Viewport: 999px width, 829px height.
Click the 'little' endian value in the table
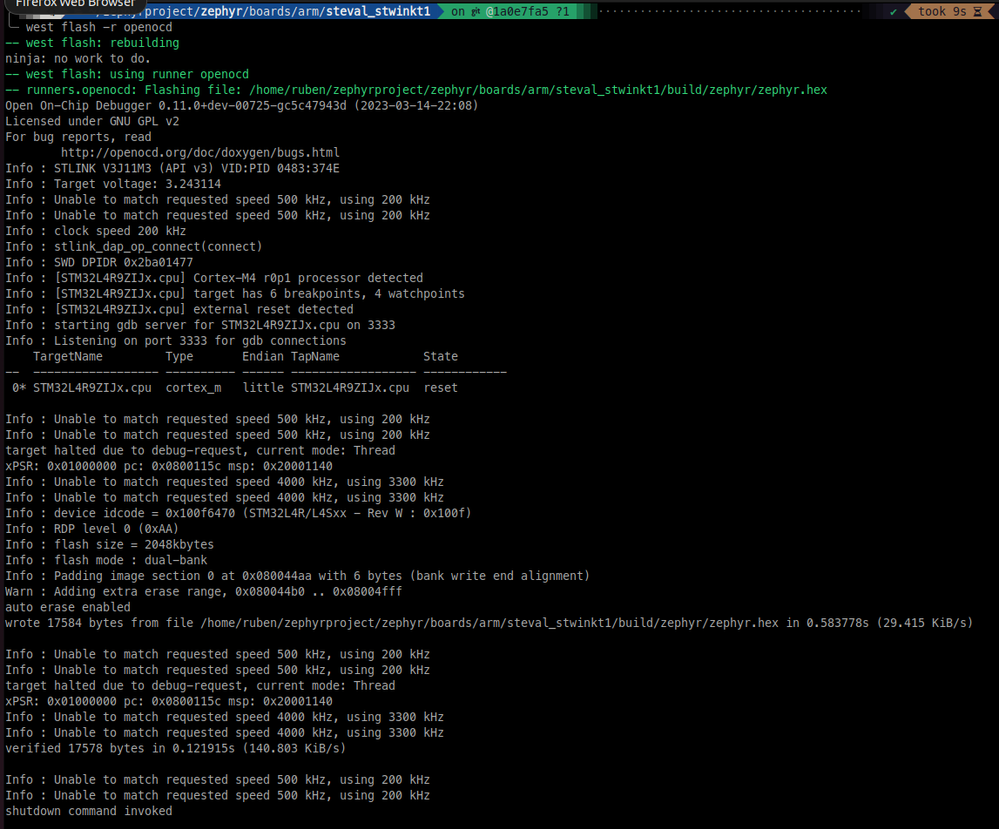(x=262, y=387)
